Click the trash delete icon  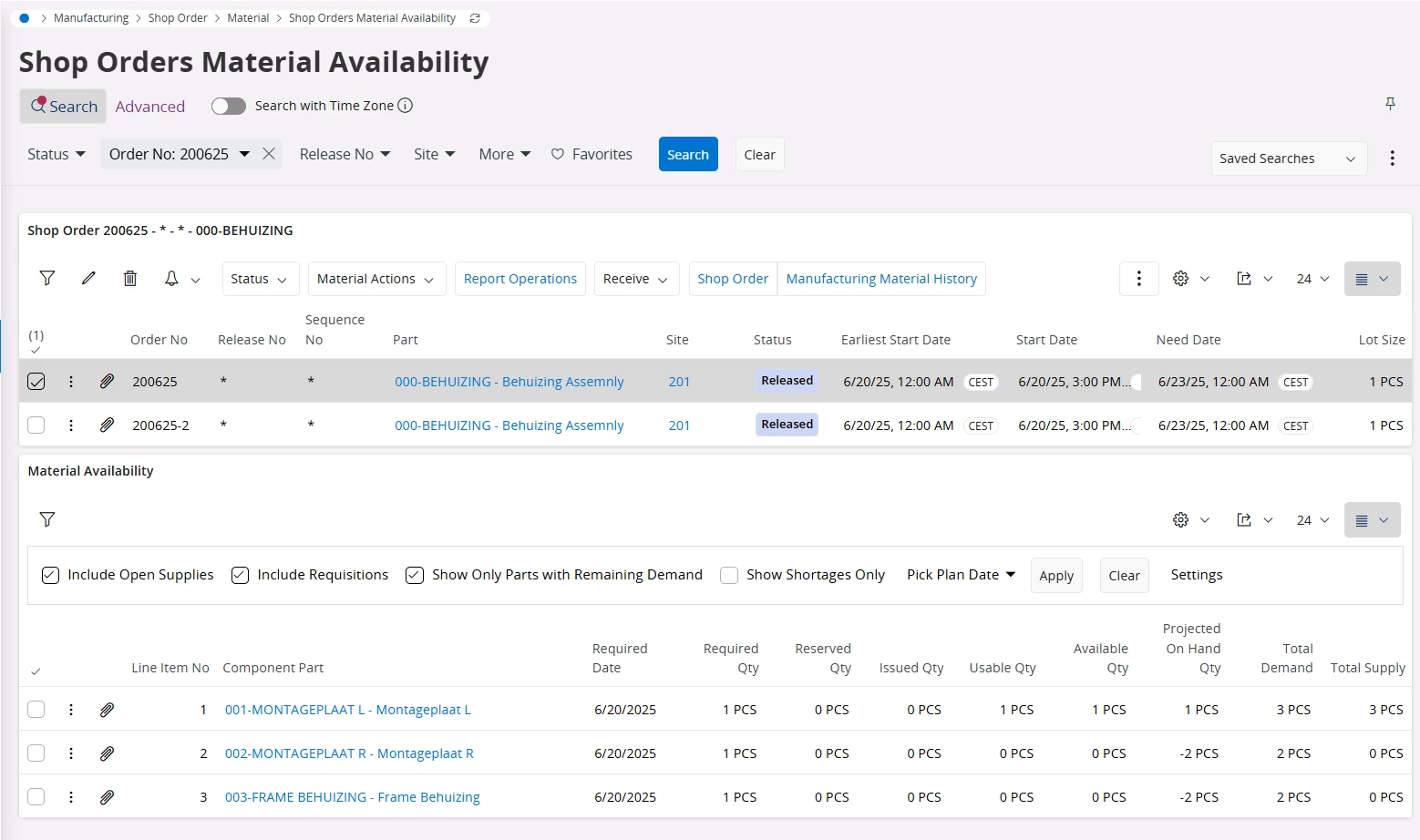coord(130,279)
